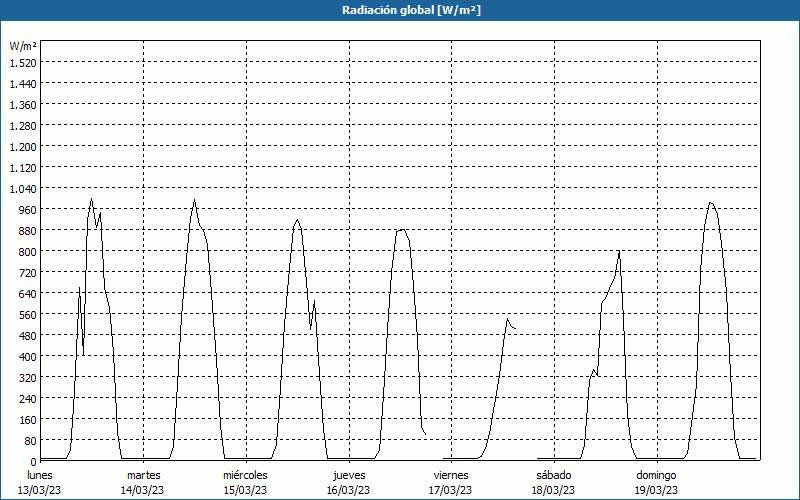Click the 1.280 y-axis value
Screen dimensions: 800x500
pyautogui.click(x=23, y=126)
